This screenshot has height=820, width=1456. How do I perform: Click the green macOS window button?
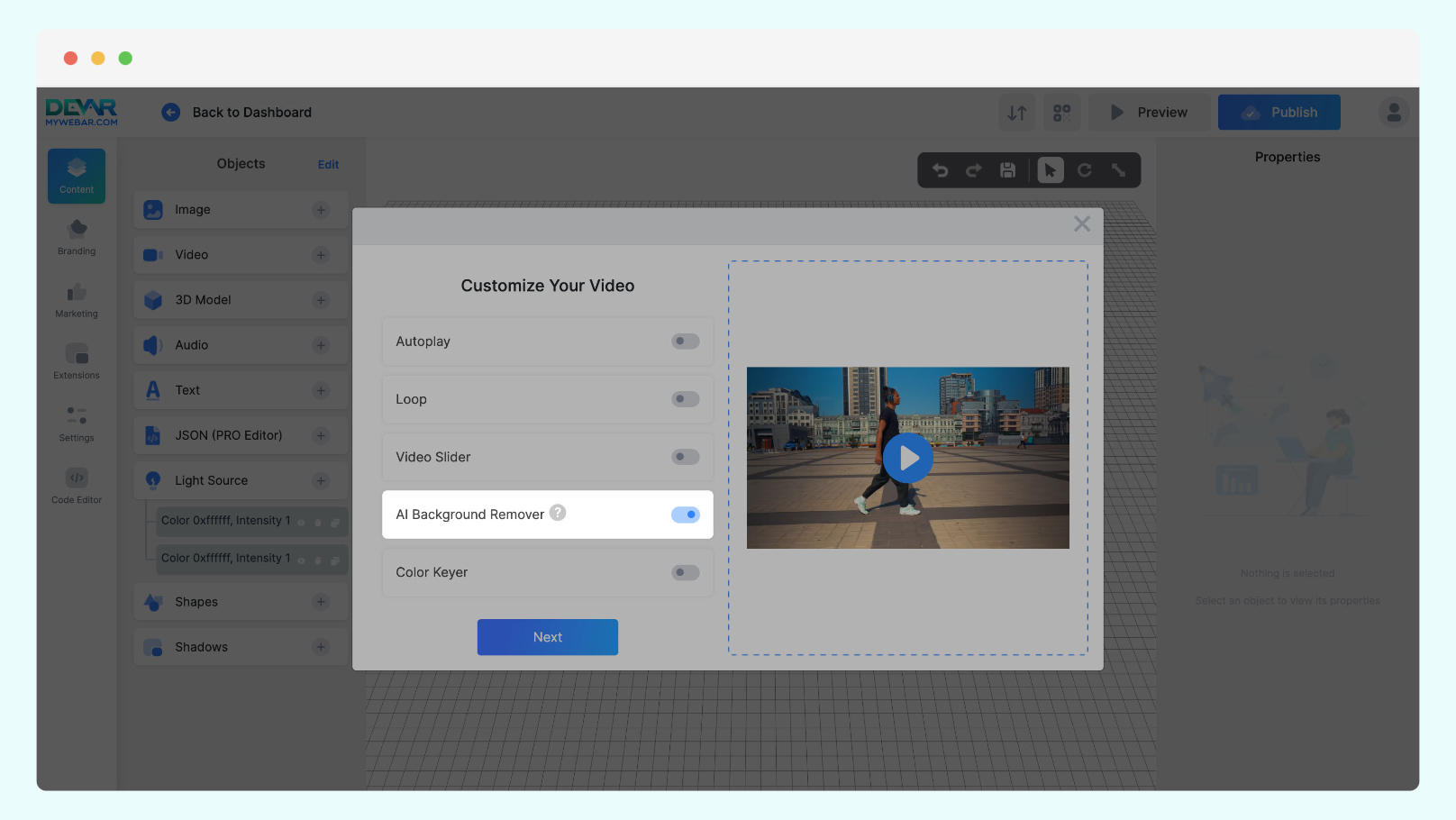coord(125,59)
